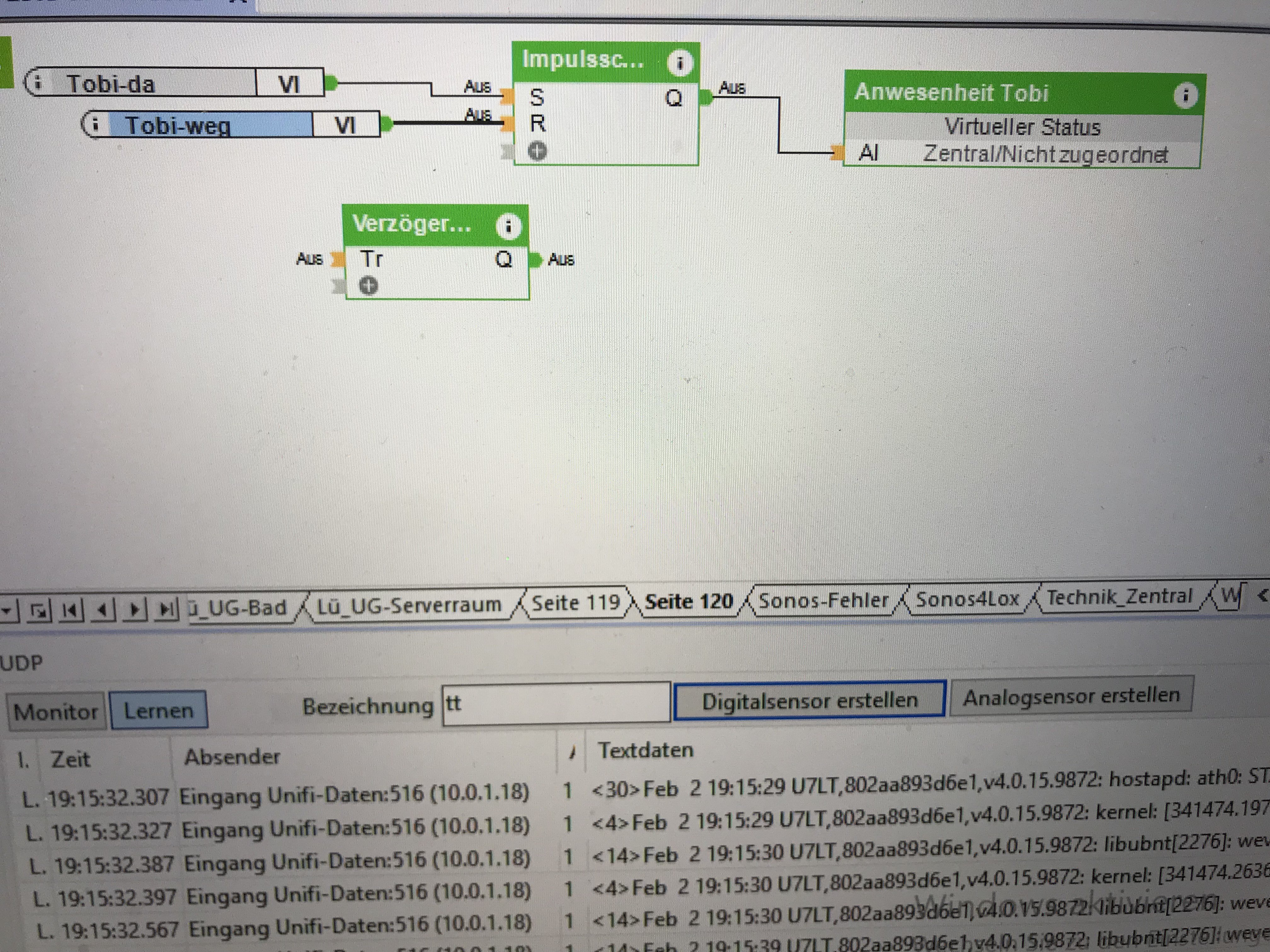This screenshot has width=1270, height=952.
Task: Expand Impulsschalter inputs with plus
Action: 537,151
